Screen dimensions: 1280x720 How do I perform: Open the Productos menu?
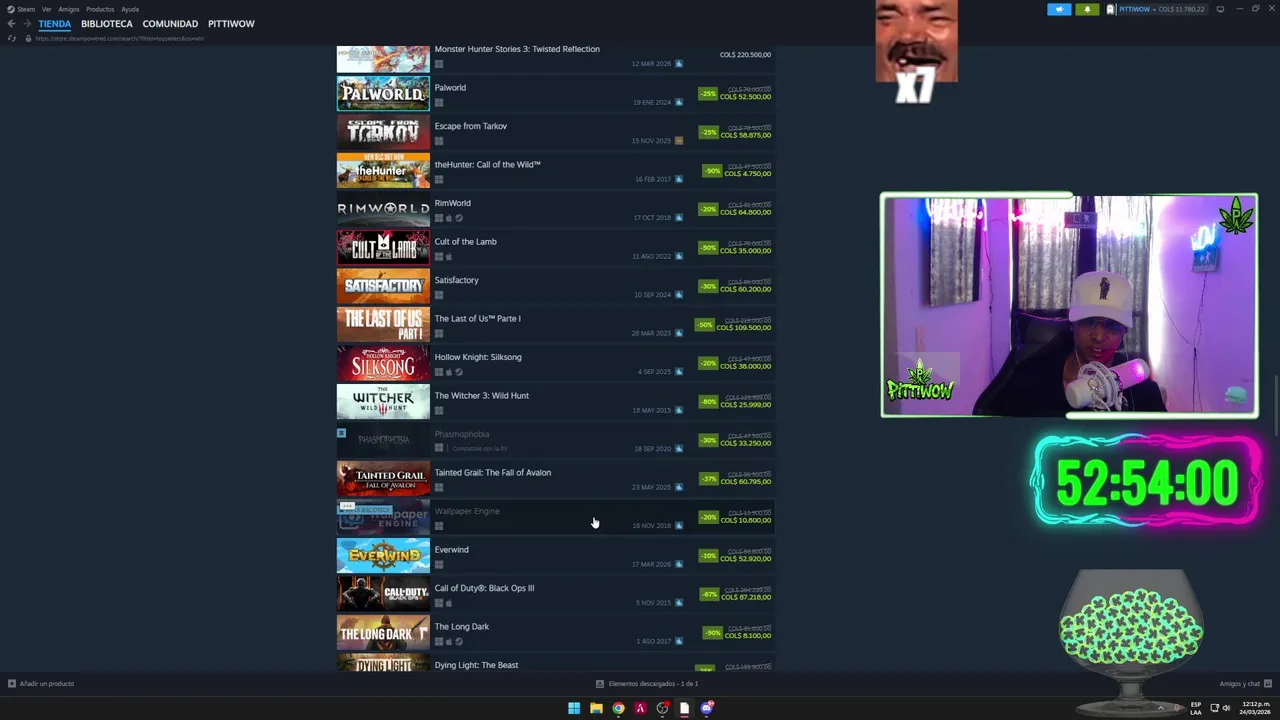pyautogui.click(x=100, y=9)
